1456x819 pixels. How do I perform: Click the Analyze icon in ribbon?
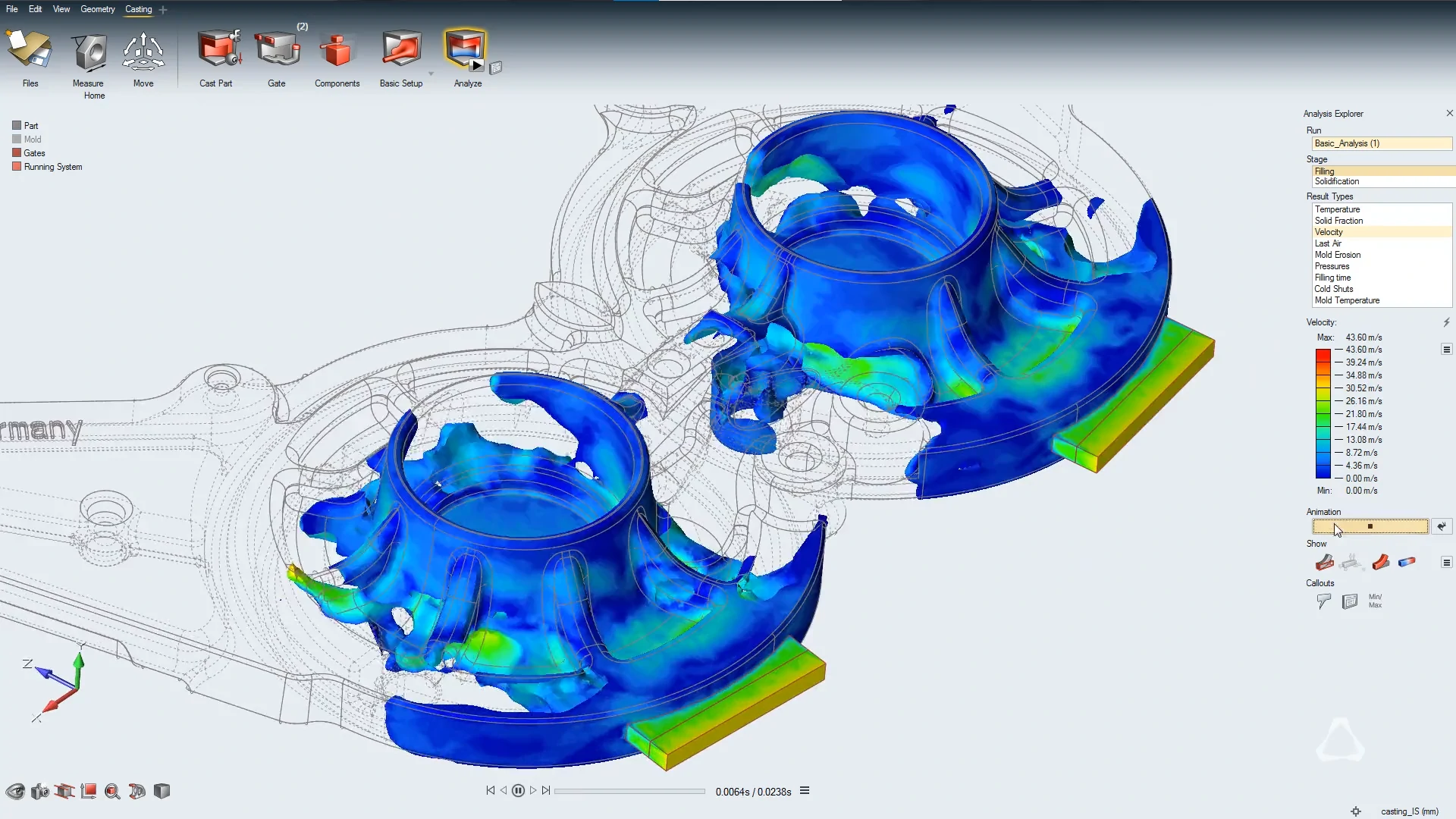click(465, 50)
